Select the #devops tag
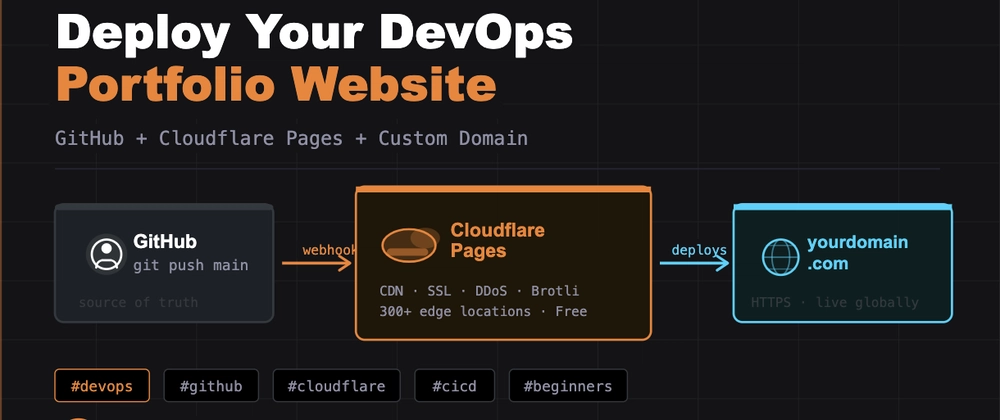The height and width of the screenshot is (420, 1000). (x=102, y=386)
